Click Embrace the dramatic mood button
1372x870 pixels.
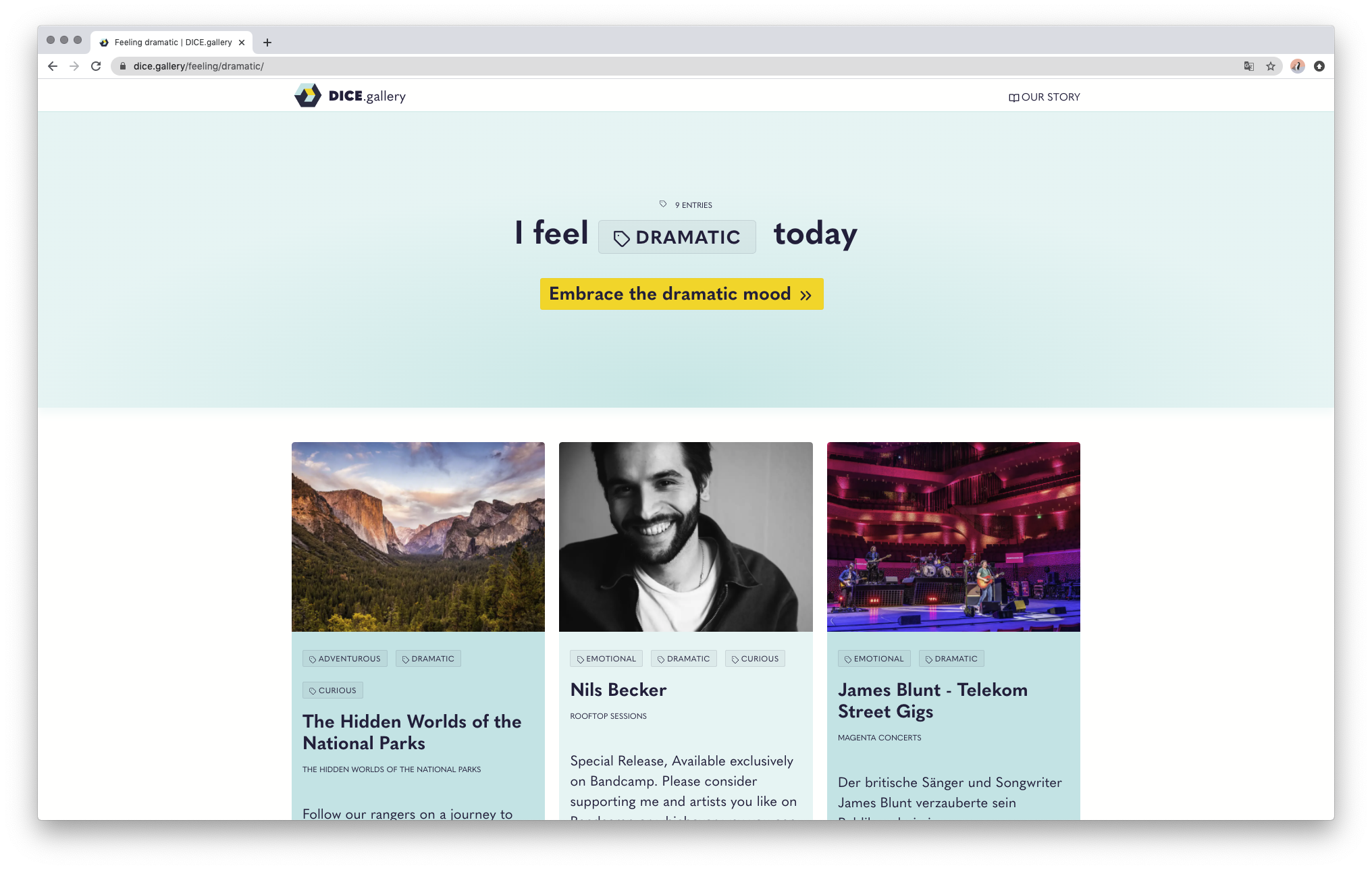[681, 294]
